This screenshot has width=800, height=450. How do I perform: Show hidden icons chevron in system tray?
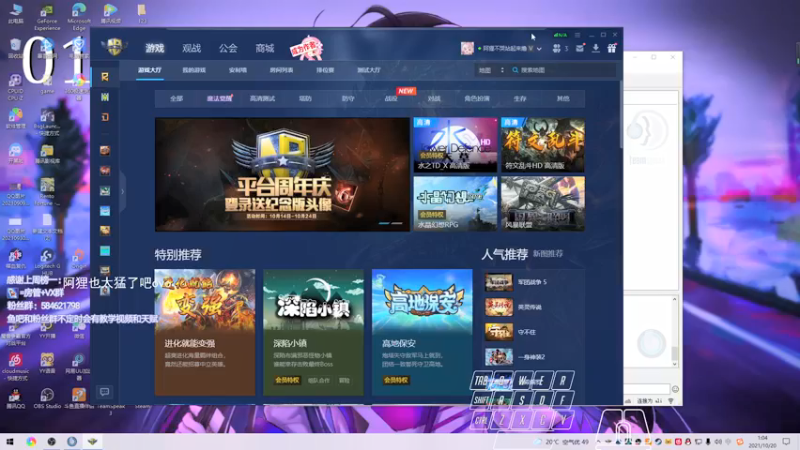coord(598,441)
